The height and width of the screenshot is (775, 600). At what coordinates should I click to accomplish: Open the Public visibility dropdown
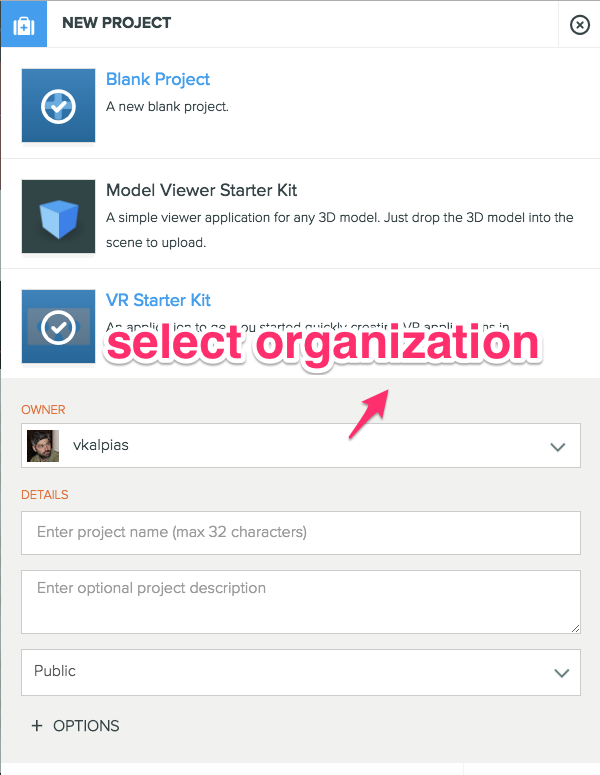click(x=300, y=672)
